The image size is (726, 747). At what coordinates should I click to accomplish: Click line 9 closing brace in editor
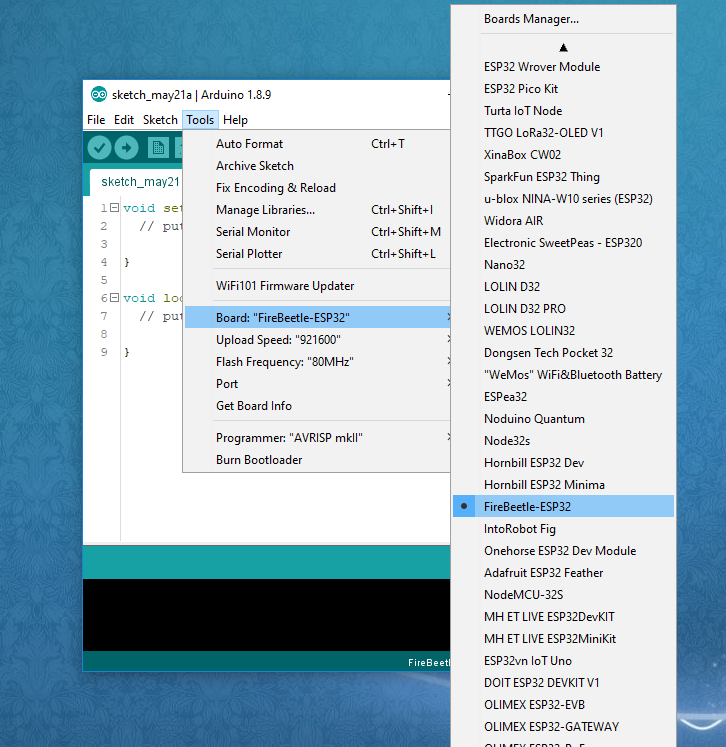(x=127, y=352)
